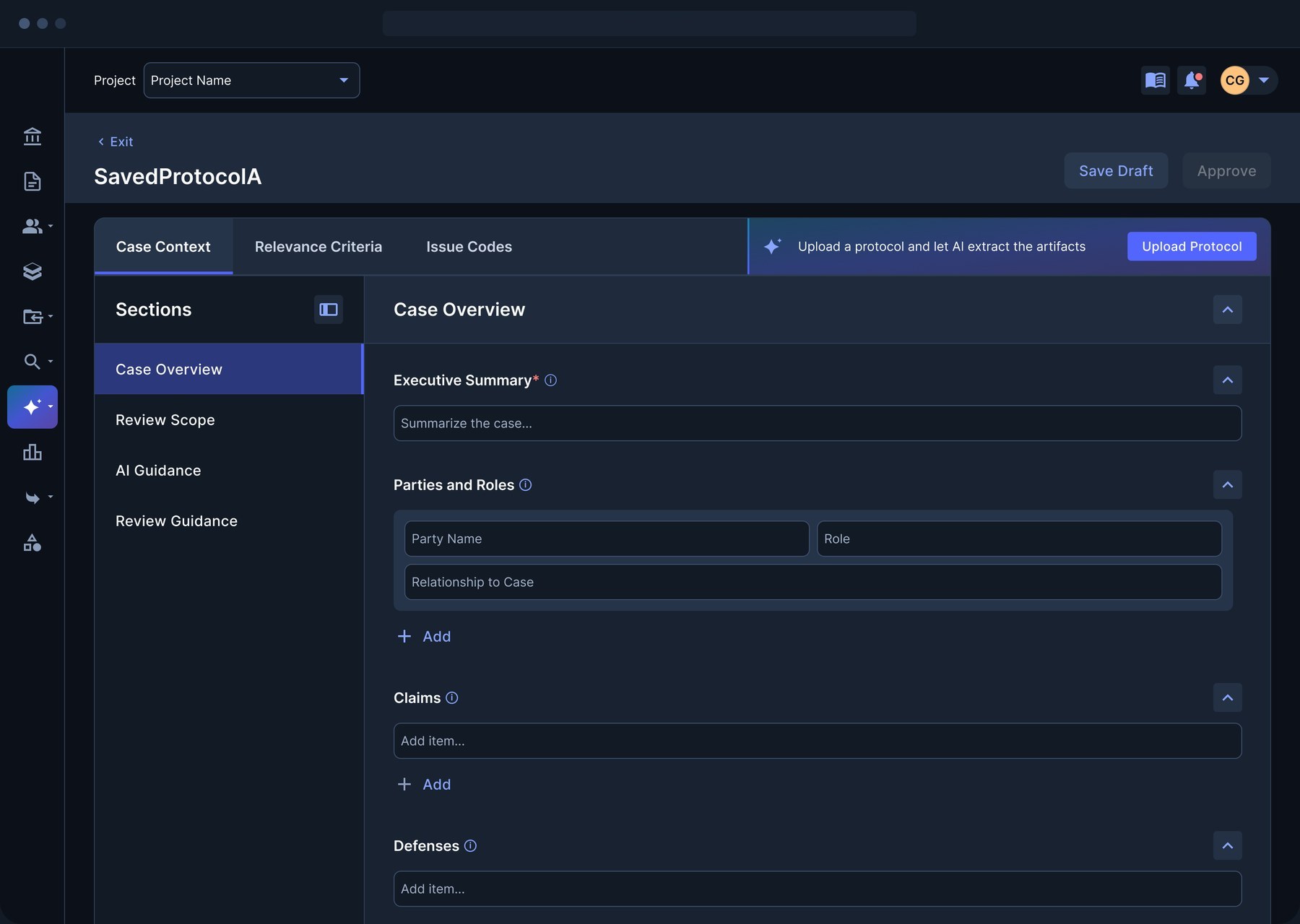The width and height of the screenshot is (1300, 924).
Task: Collapse the Sections panel with the sidebar icon
Action: coord(329,310)
